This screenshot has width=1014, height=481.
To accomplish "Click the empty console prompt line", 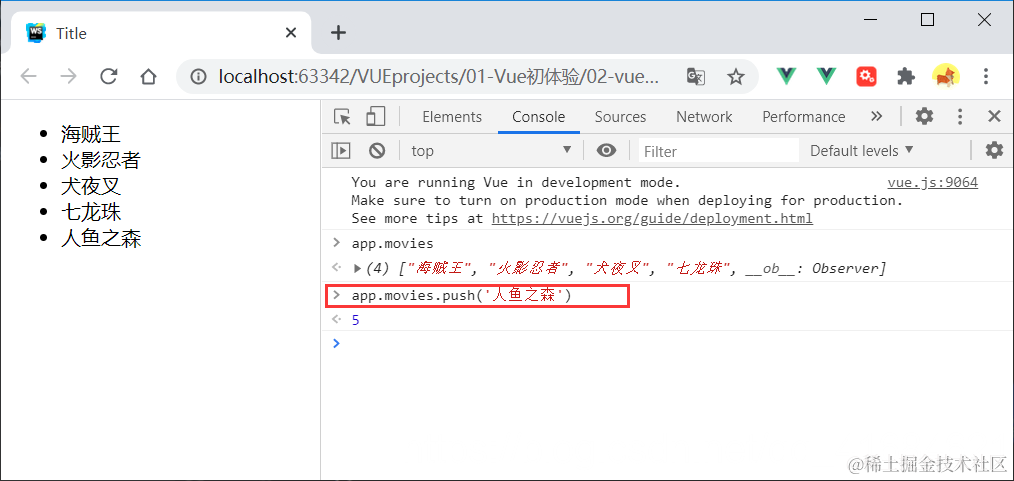I will coord(667,343).
